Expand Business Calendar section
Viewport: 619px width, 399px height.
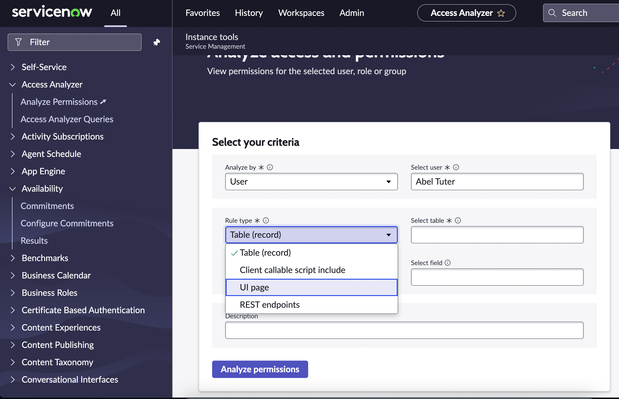pyautogui.click(x=13, y=275)
